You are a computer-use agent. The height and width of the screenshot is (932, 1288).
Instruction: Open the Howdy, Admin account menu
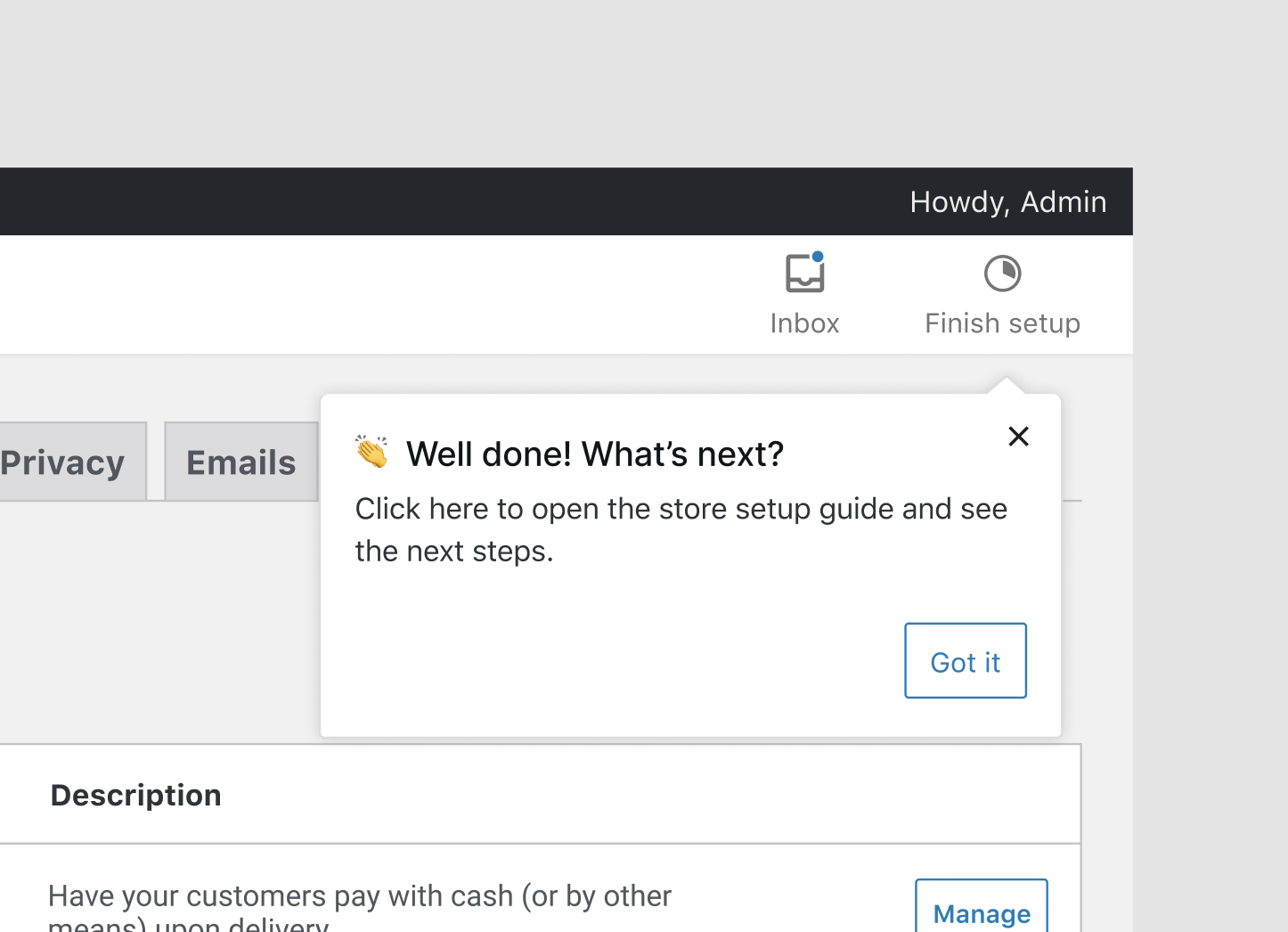(x=1007, y=201)
